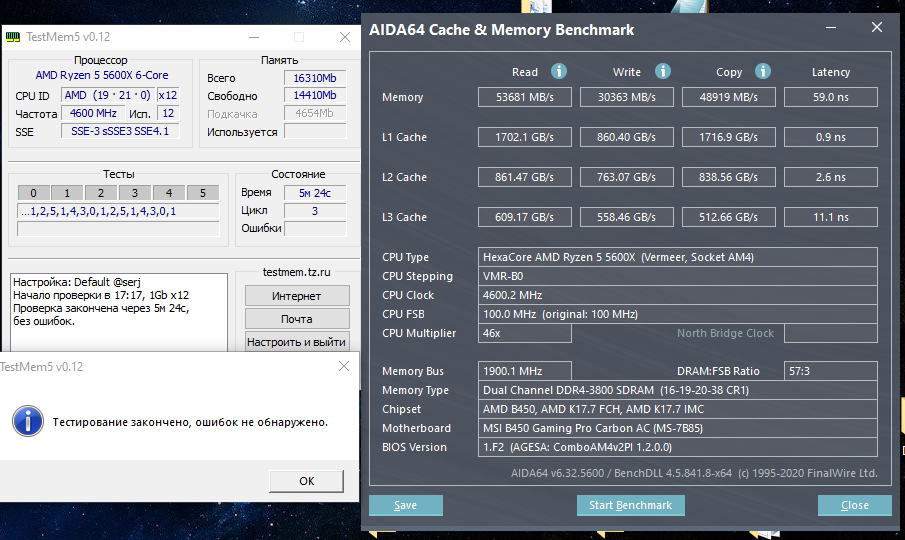
Task: Click the Write info icon in AIDA64
Action: point(663,71)
